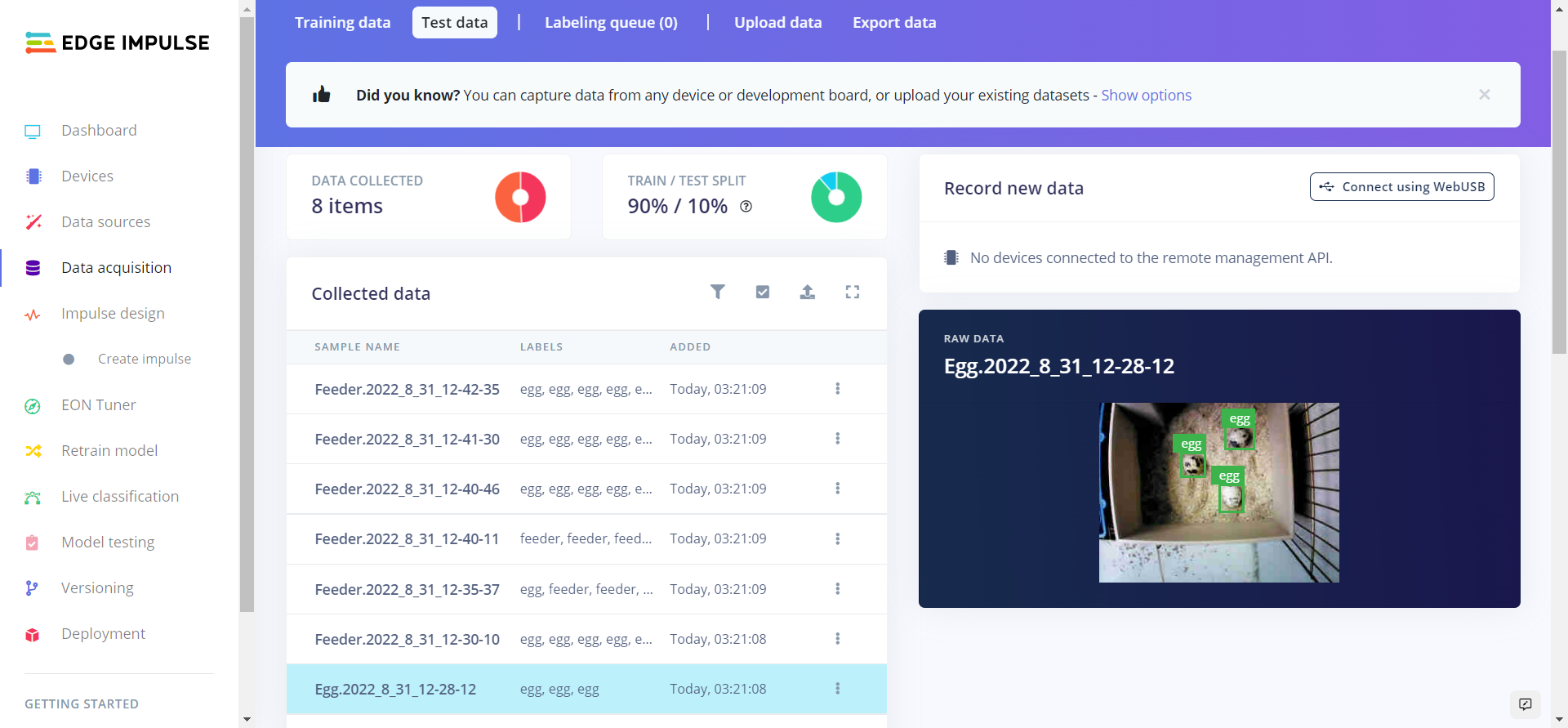Click Connect using WebUSB button
This screenshot has height=728, width=1568.
[1401, 187]
